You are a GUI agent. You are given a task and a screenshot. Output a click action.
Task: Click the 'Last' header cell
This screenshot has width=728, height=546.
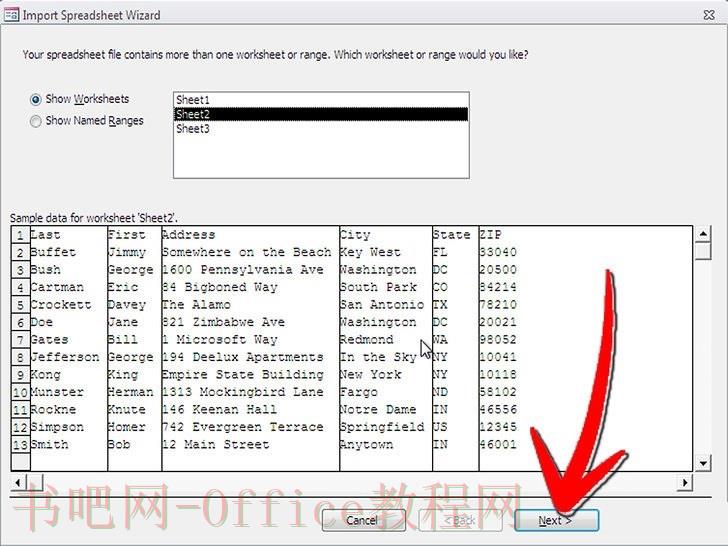69,235
